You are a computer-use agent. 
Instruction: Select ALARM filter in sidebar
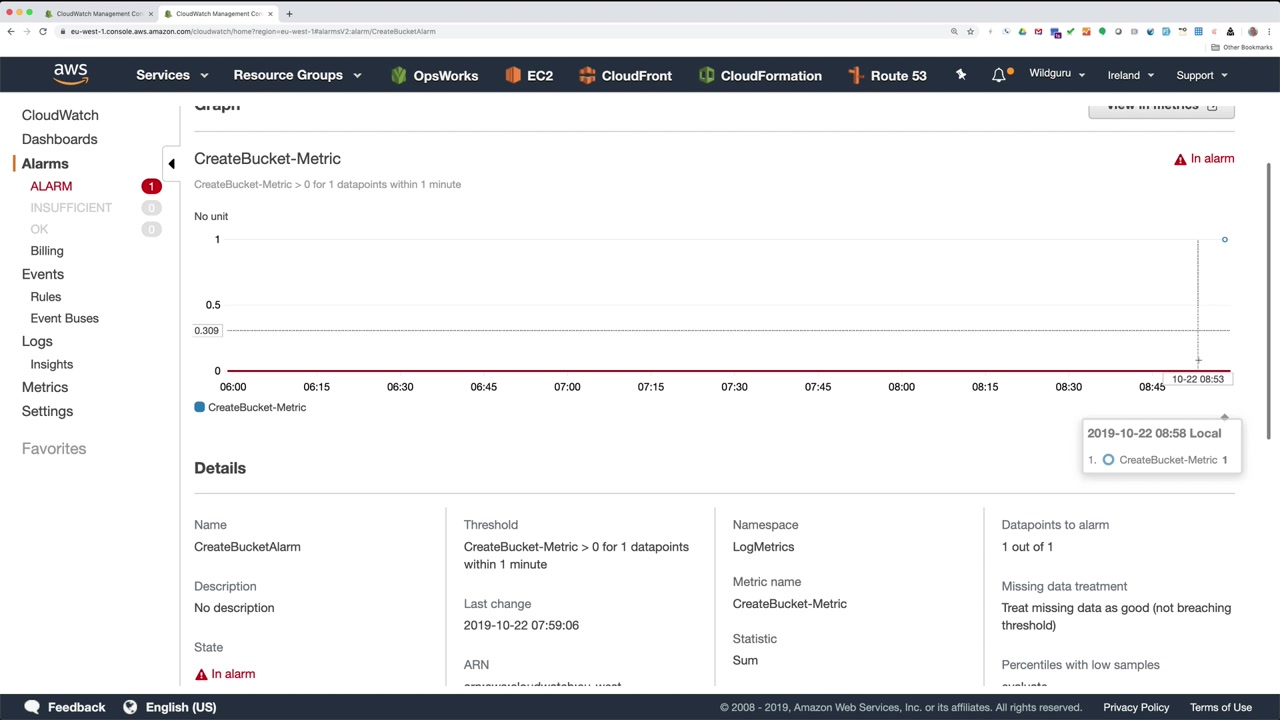pos(51,186)
